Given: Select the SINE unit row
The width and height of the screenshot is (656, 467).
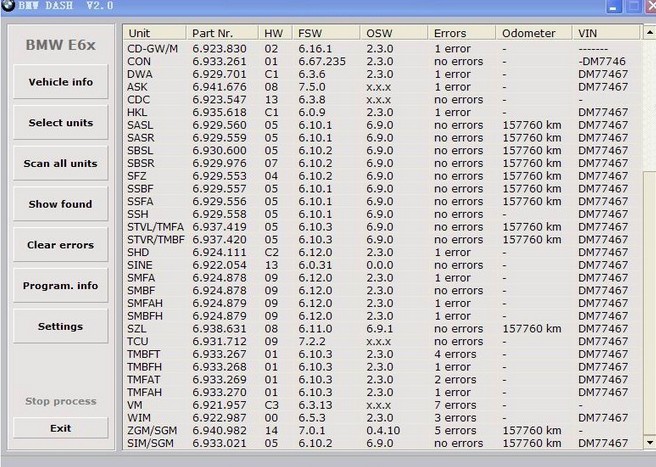Looking at the screenshot, I should [383, 265].
